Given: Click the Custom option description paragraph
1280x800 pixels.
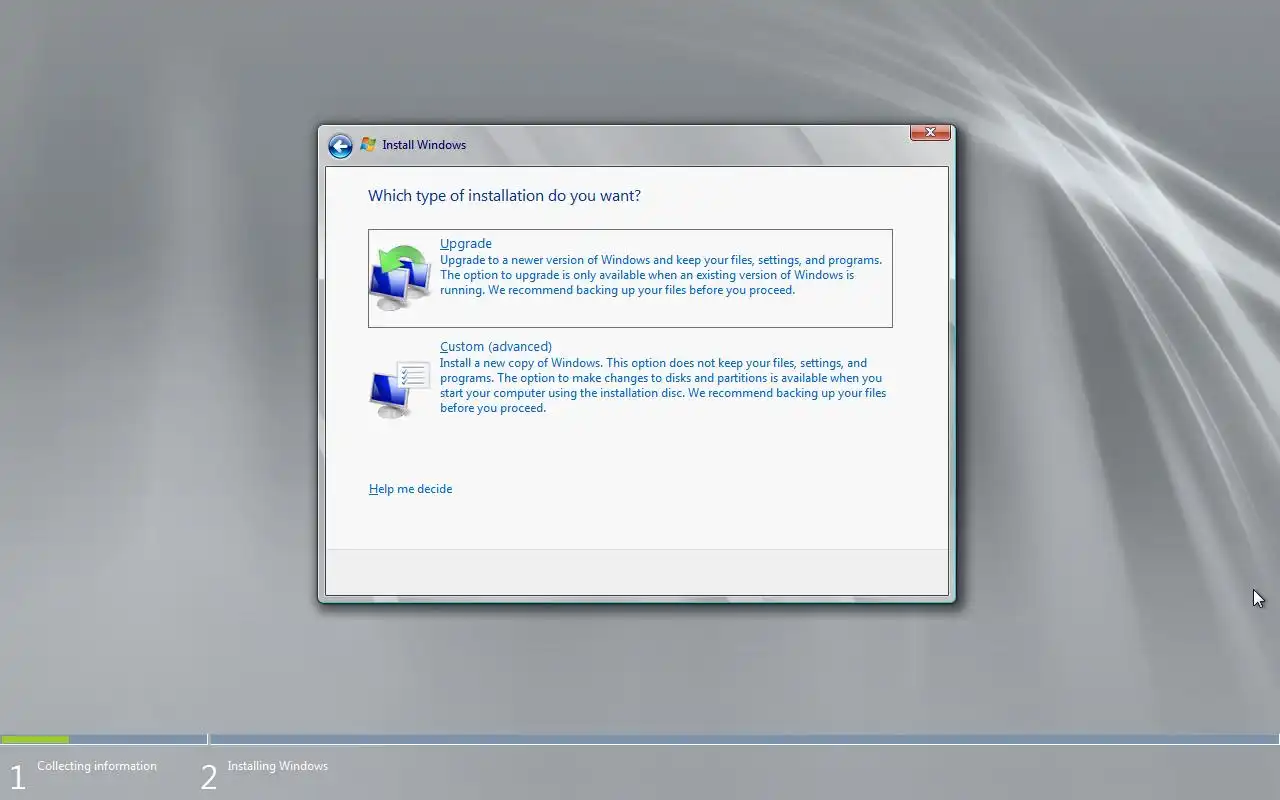Looking at the screenshot, I should pyautogui.click(x=663, y=386).
